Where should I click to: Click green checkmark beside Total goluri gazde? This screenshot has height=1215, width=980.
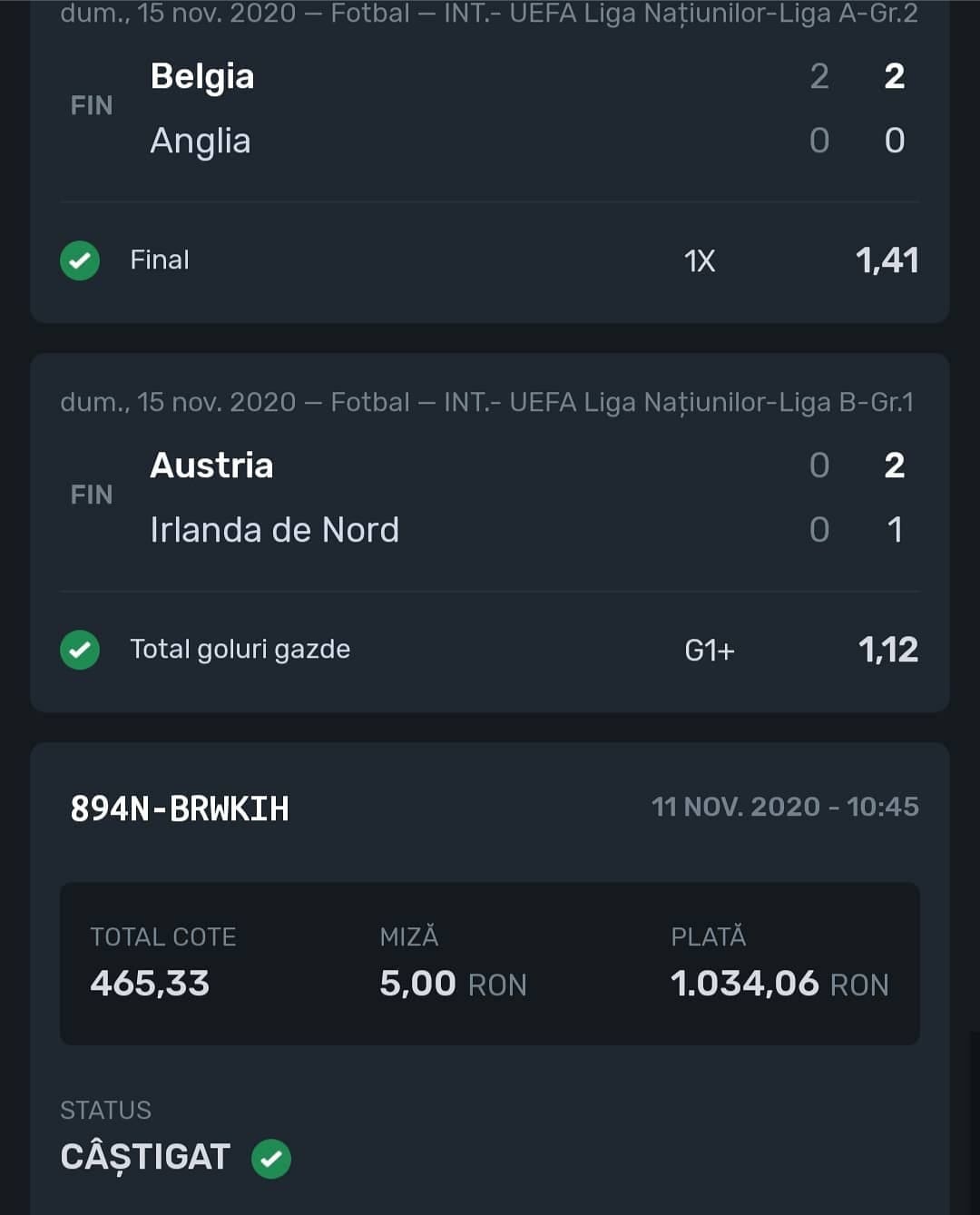80,650
